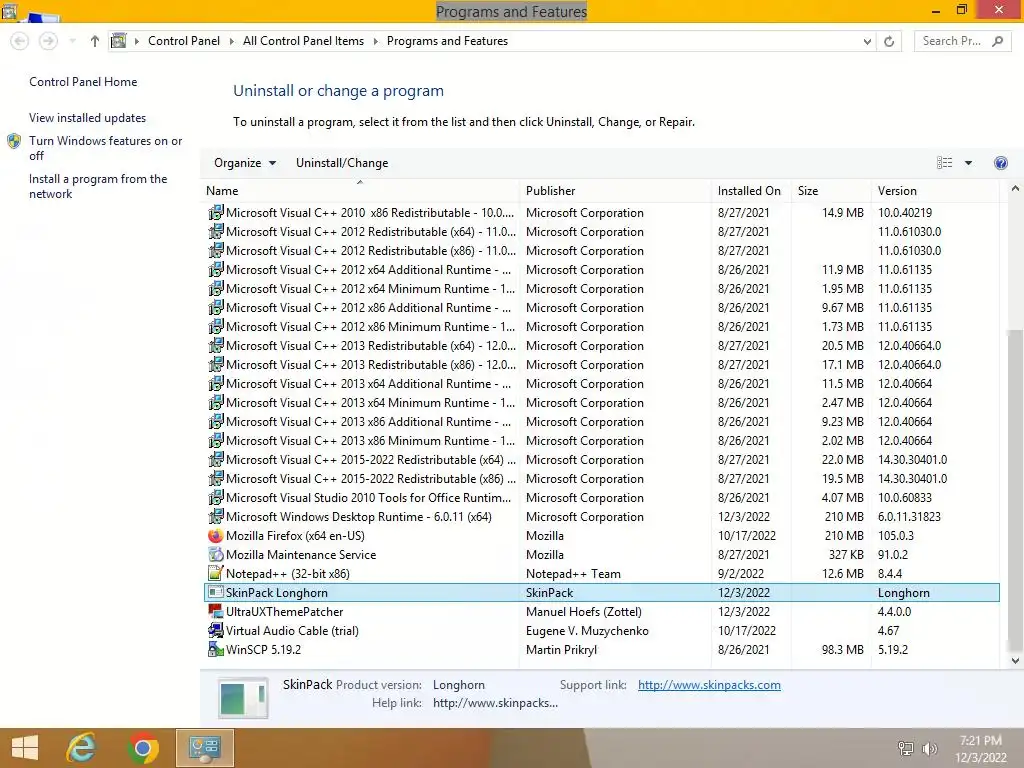Click the SkinPack details pane thumbnail
Viewport: 1024px width, 768px height.
tap(242, 697)
